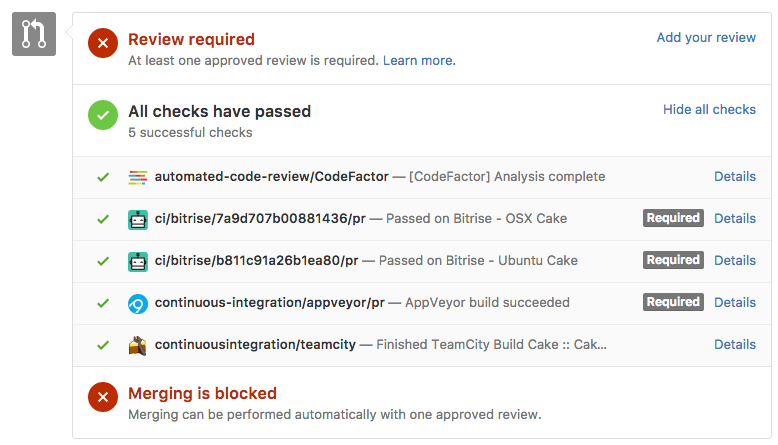Click the Required badge on AppVeyor row
The height and width of the screenshot is (445, 778).
click(673, 302)
